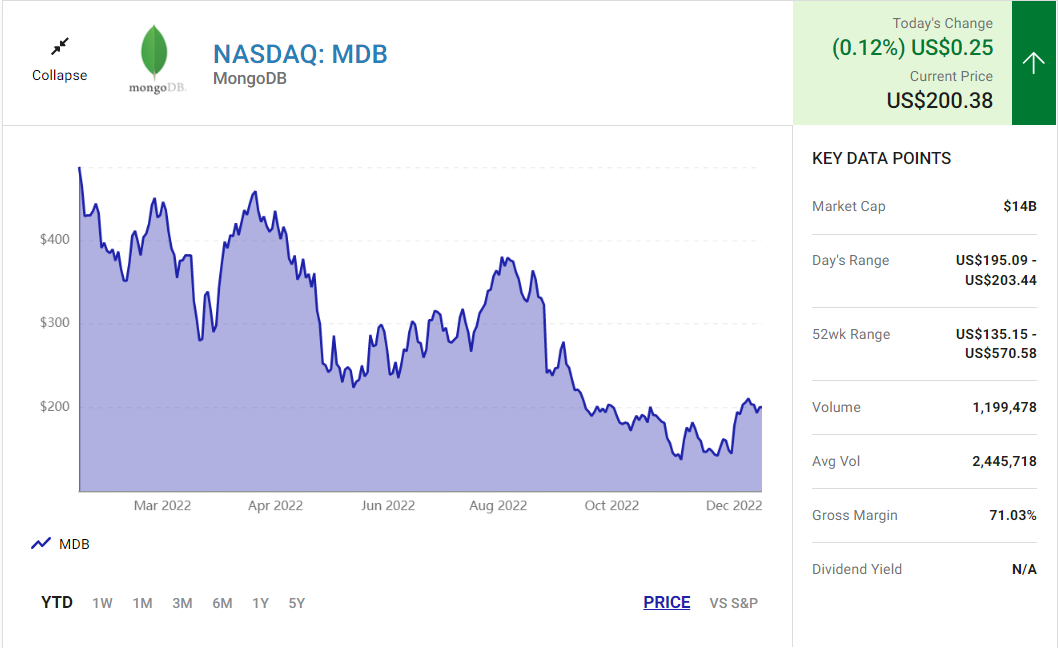Click the MDB legend line icon
Screen dimensions: 1058x648
coord(41,544)
